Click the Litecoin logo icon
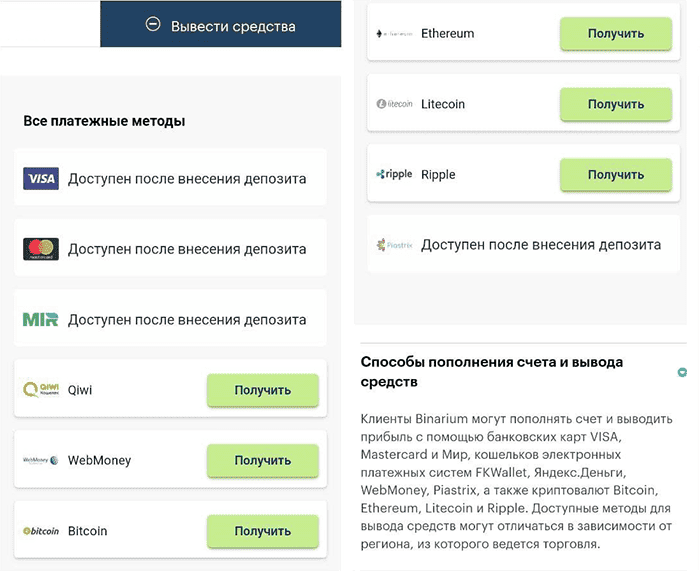 click(394, 104)
